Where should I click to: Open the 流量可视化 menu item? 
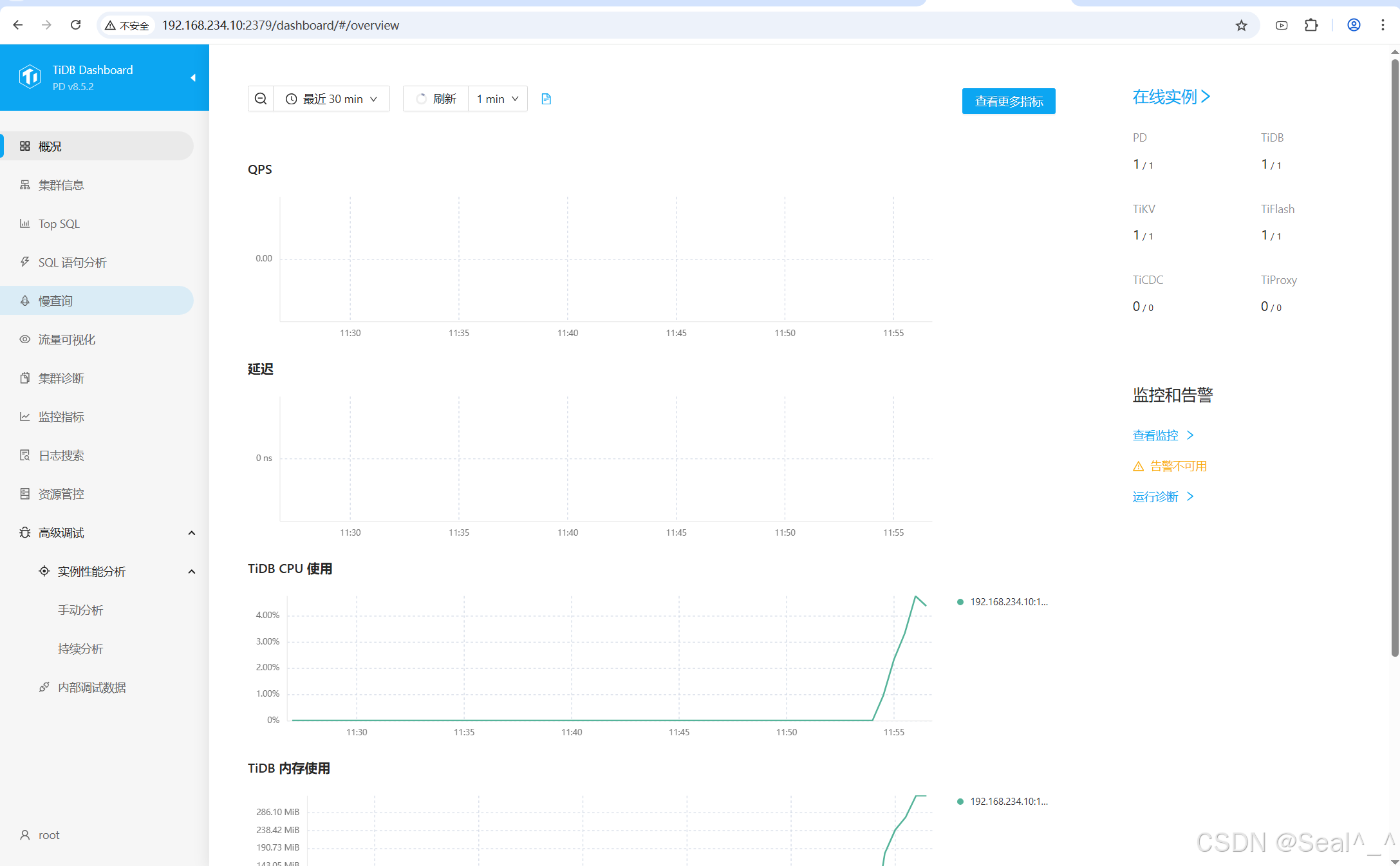pos(97,339)
